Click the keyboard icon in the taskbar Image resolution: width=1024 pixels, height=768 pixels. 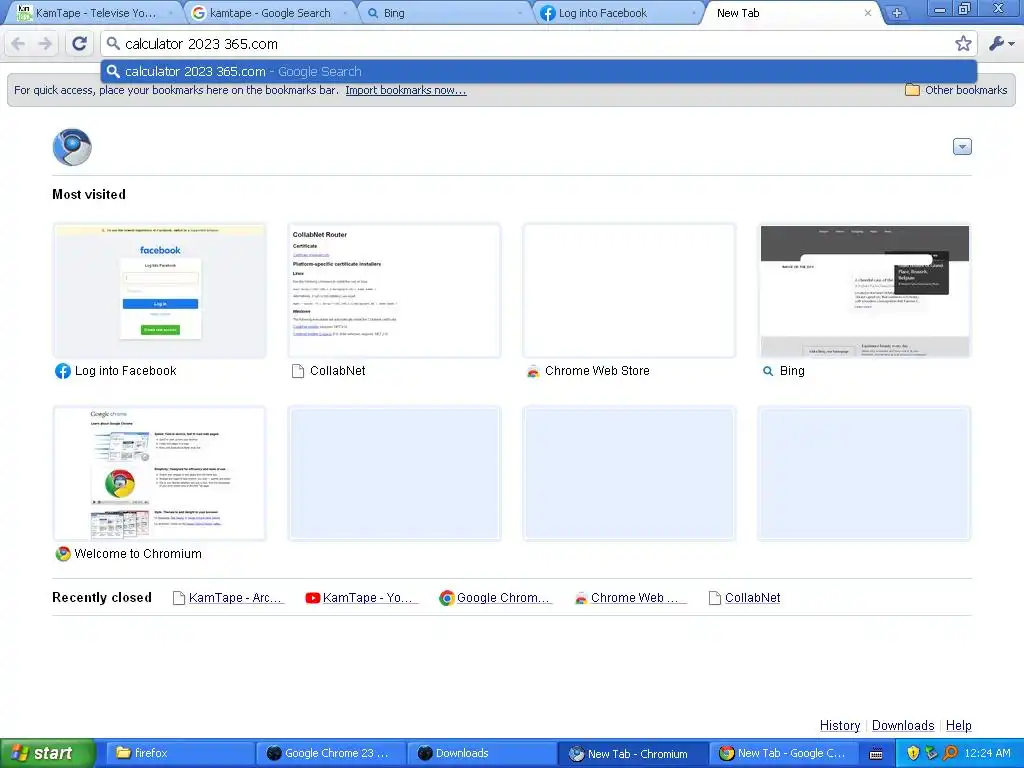876,754
